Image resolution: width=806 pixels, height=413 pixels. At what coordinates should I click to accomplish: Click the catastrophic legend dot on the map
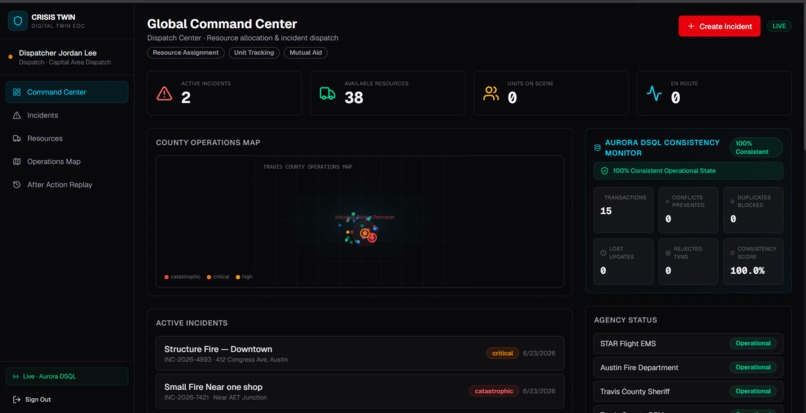click(167, 277)
